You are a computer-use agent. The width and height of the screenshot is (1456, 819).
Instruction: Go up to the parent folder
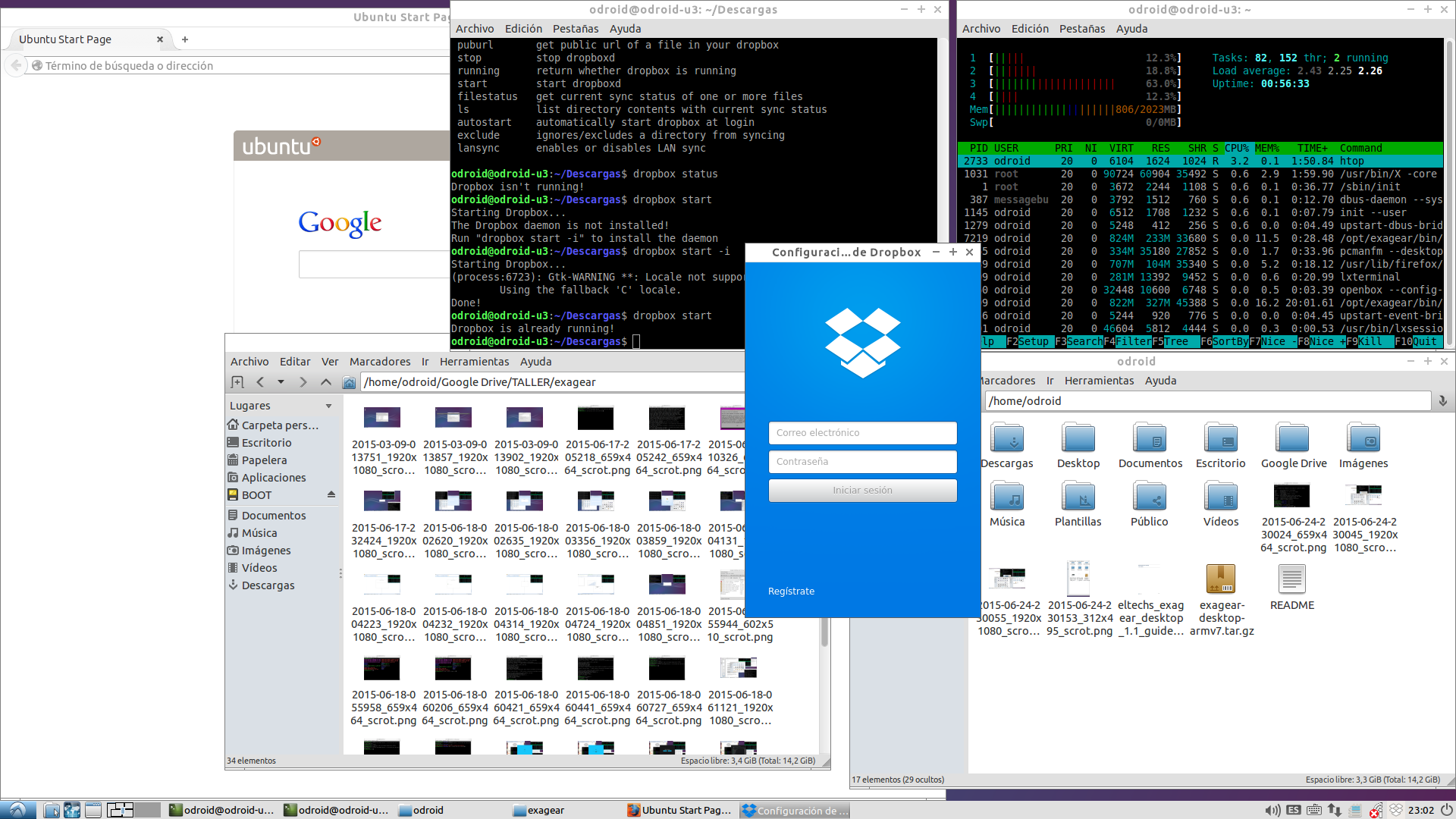[326, 382]
